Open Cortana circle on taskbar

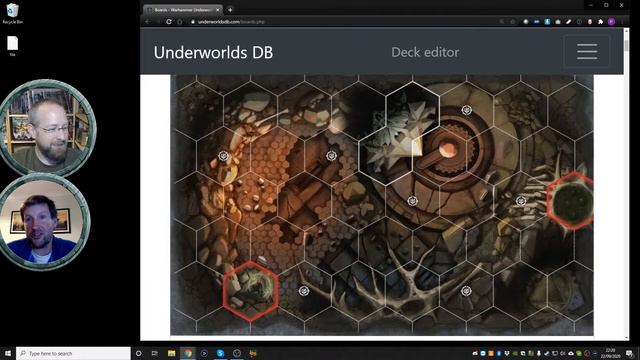(138, 353)
